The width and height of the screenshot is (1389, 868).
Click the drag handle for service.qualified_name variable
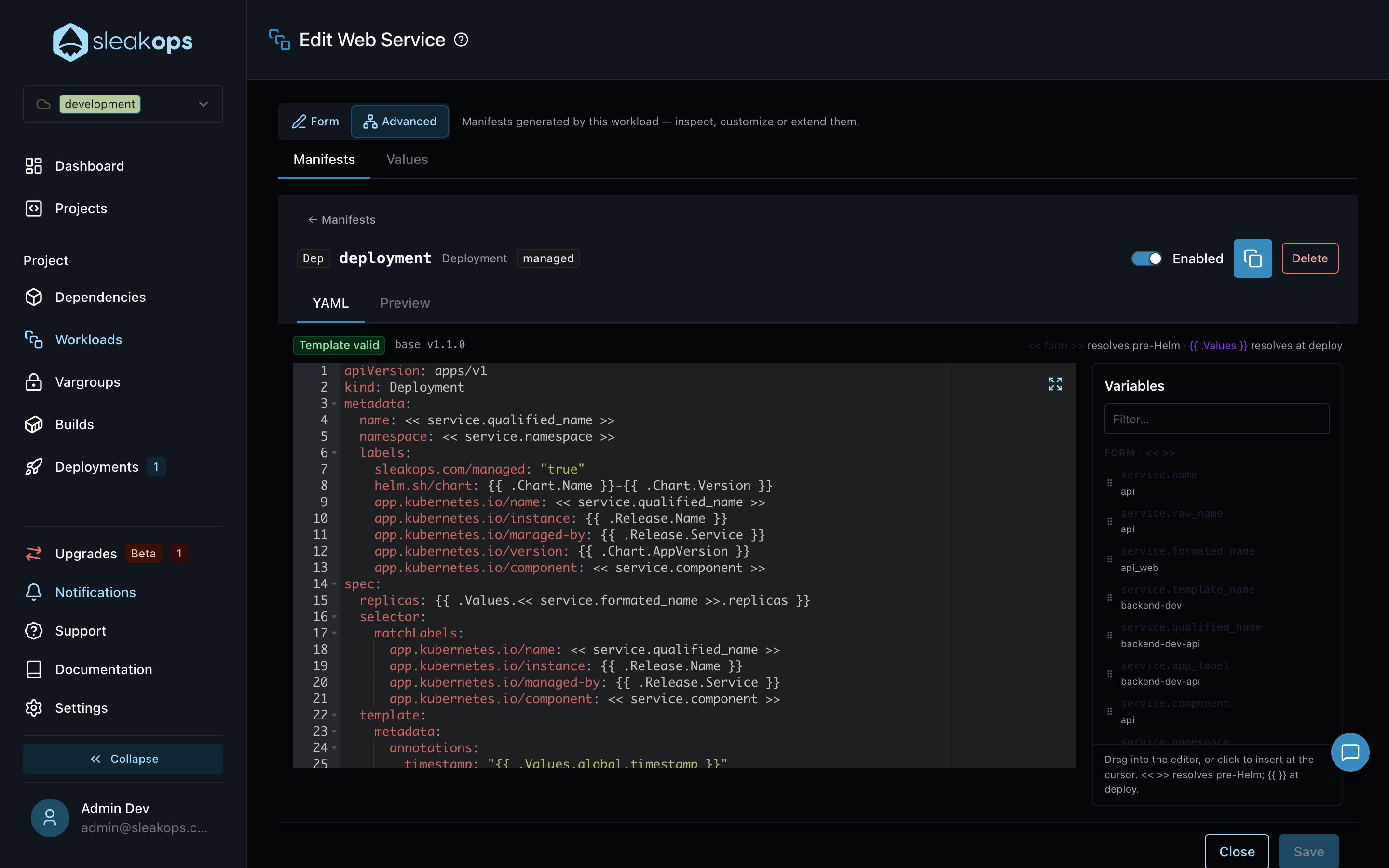[x=1109, y=635]
